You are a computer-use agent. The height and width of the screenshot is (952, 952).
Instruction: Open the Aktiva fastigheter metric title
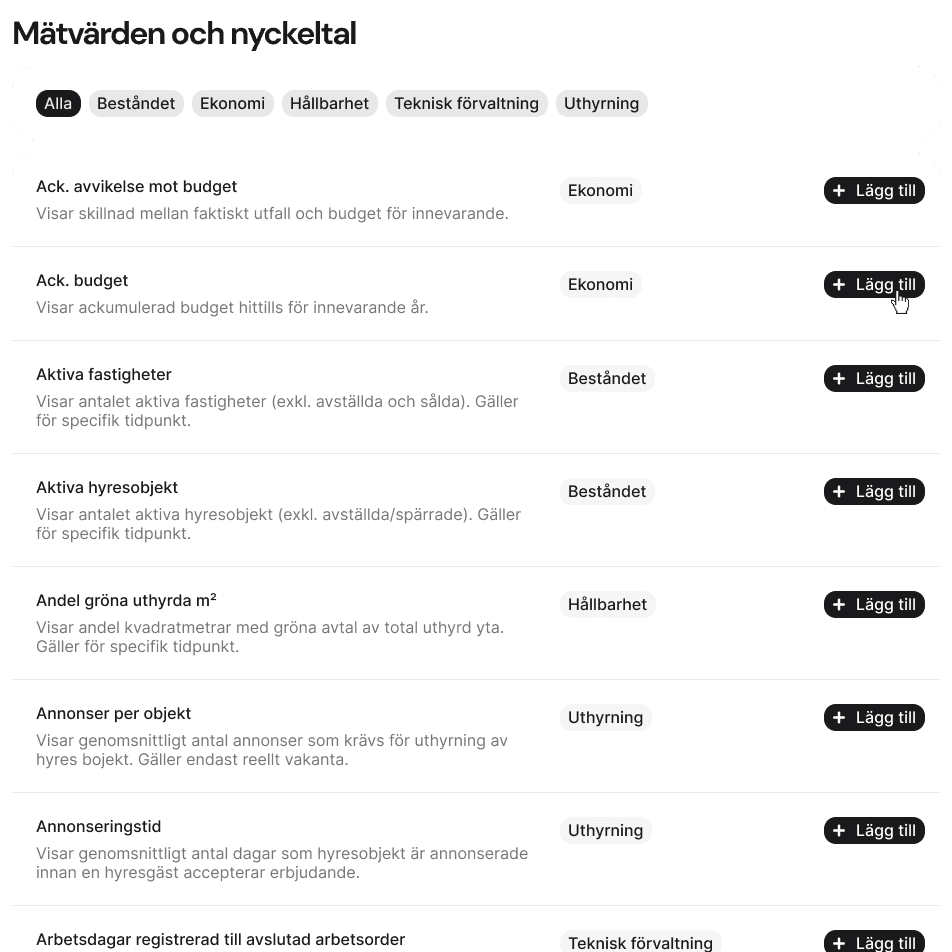click(x=104, y=375)
